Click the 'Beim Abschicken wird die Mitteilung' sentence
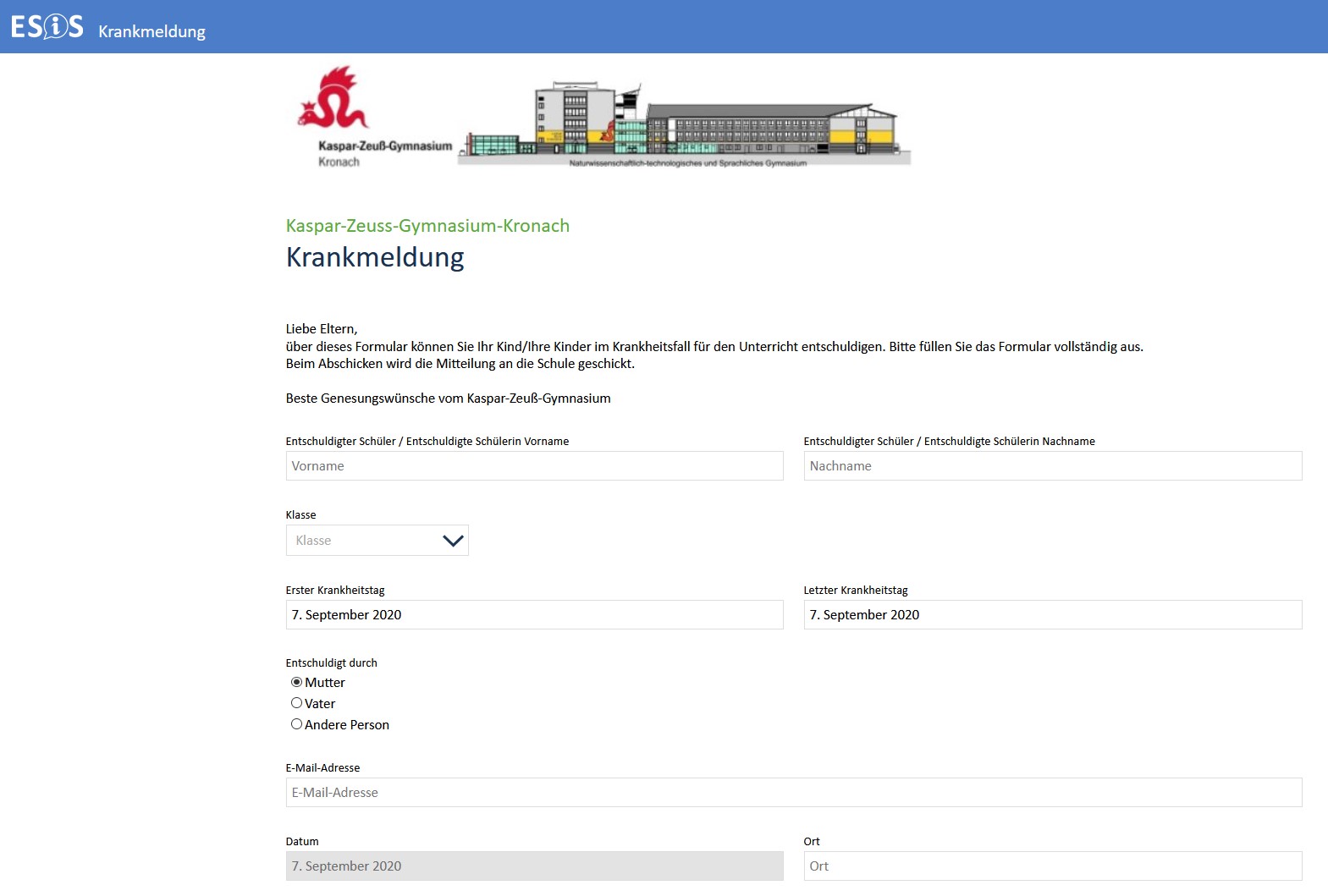Image resolution: width=1328 pixels, height=896 pixels. pyautogui.click(x=460, y=364)
